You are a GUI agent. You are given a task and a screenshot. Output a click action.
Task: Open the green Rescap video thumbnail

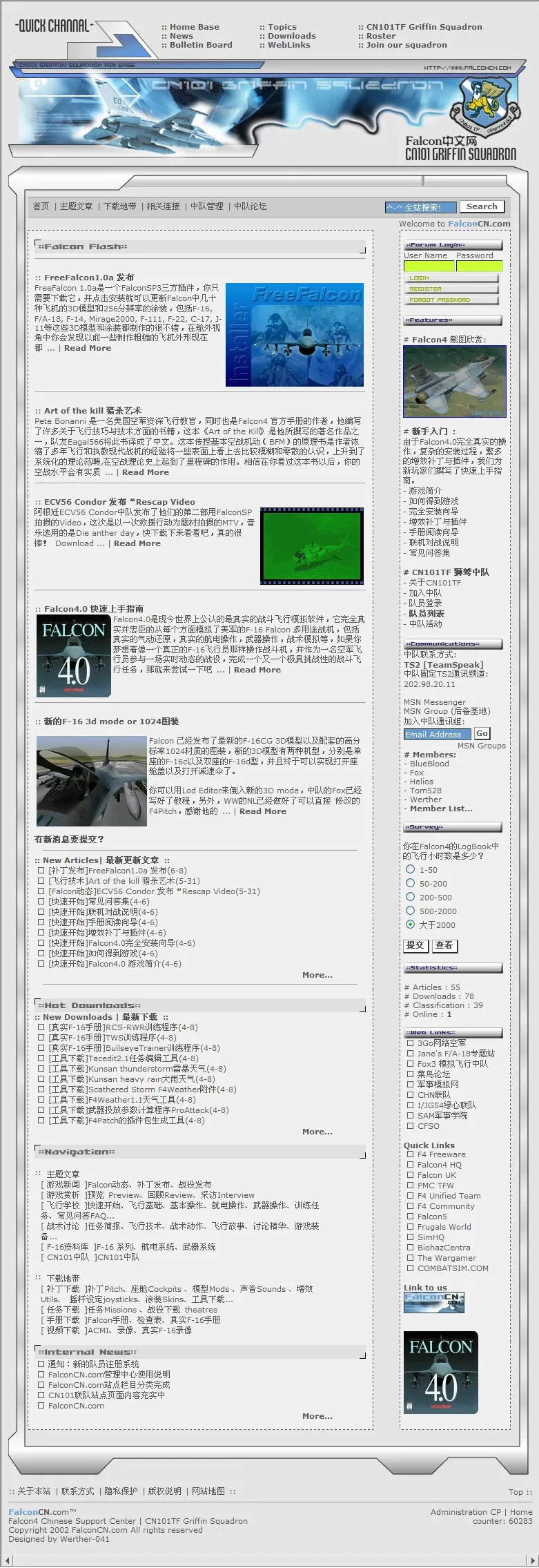[x=312, y=546]
